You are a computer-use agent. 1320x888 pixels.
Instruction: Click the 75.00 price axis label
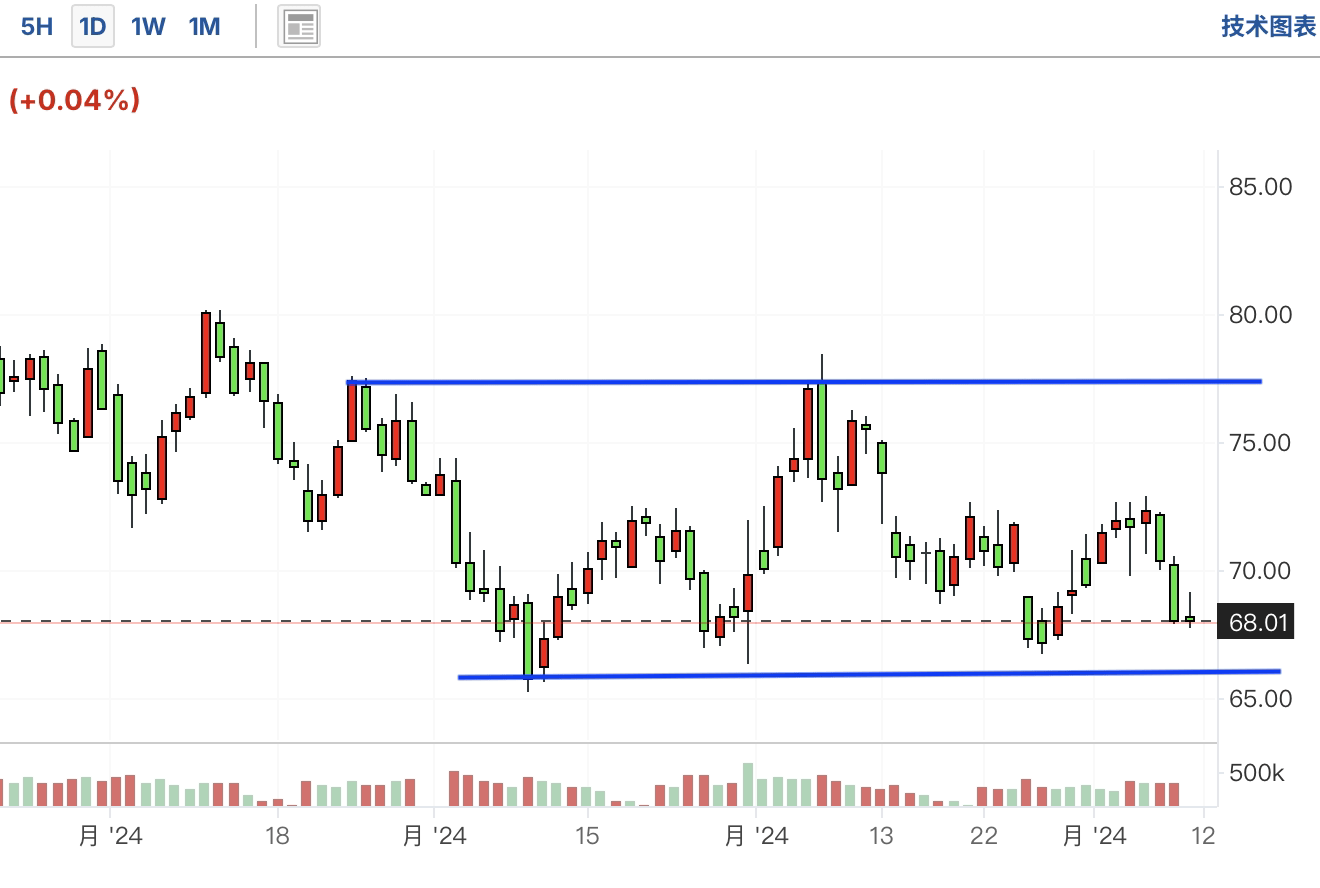click(x=1260, y=443)
